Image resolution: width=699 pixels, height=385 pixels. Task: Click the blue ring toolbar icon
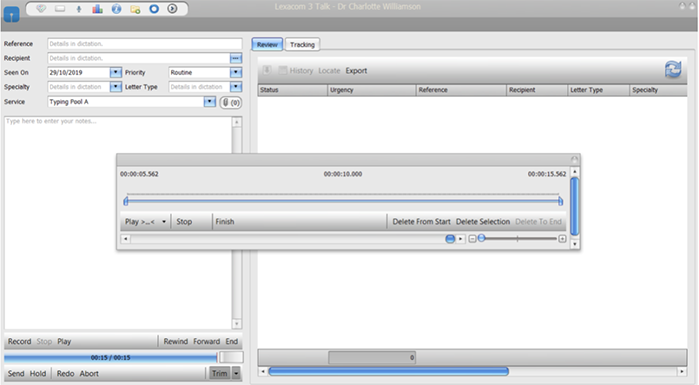click(x=154, y=9)
